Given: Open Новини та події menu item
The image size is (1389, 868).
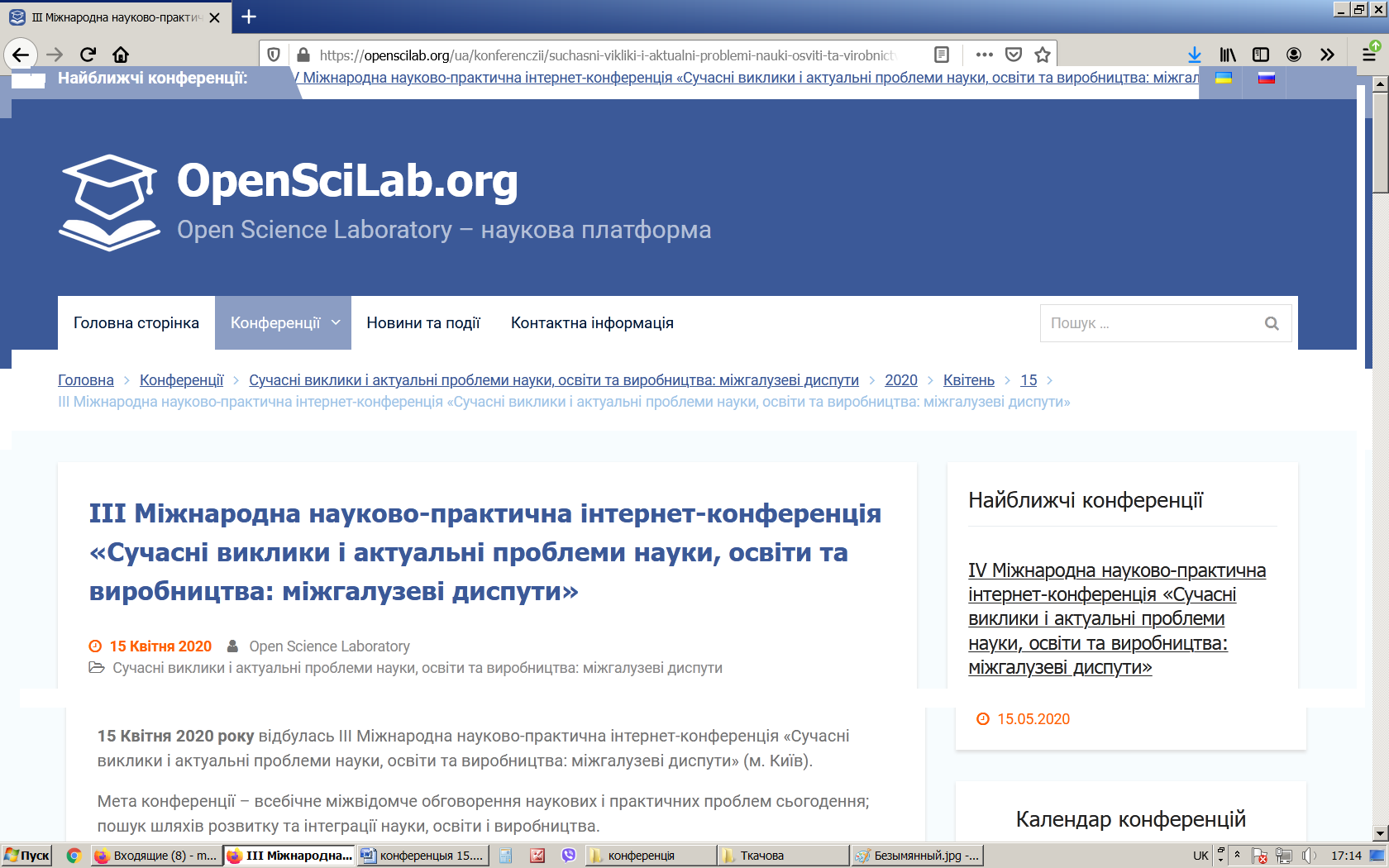Looking at the screenshot, I should 423,323.
